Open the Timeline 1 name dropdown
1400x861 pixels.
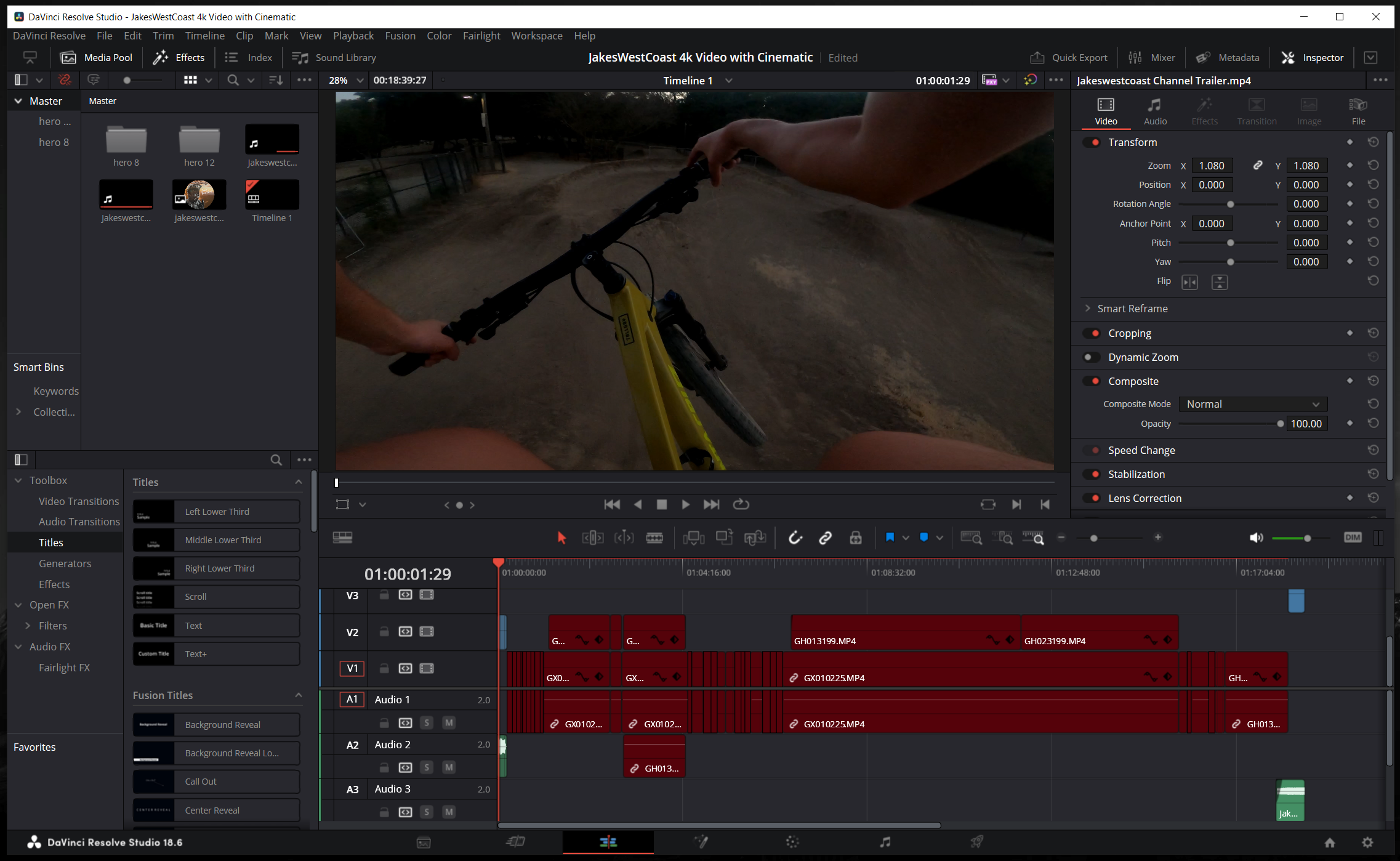(729, 81)
